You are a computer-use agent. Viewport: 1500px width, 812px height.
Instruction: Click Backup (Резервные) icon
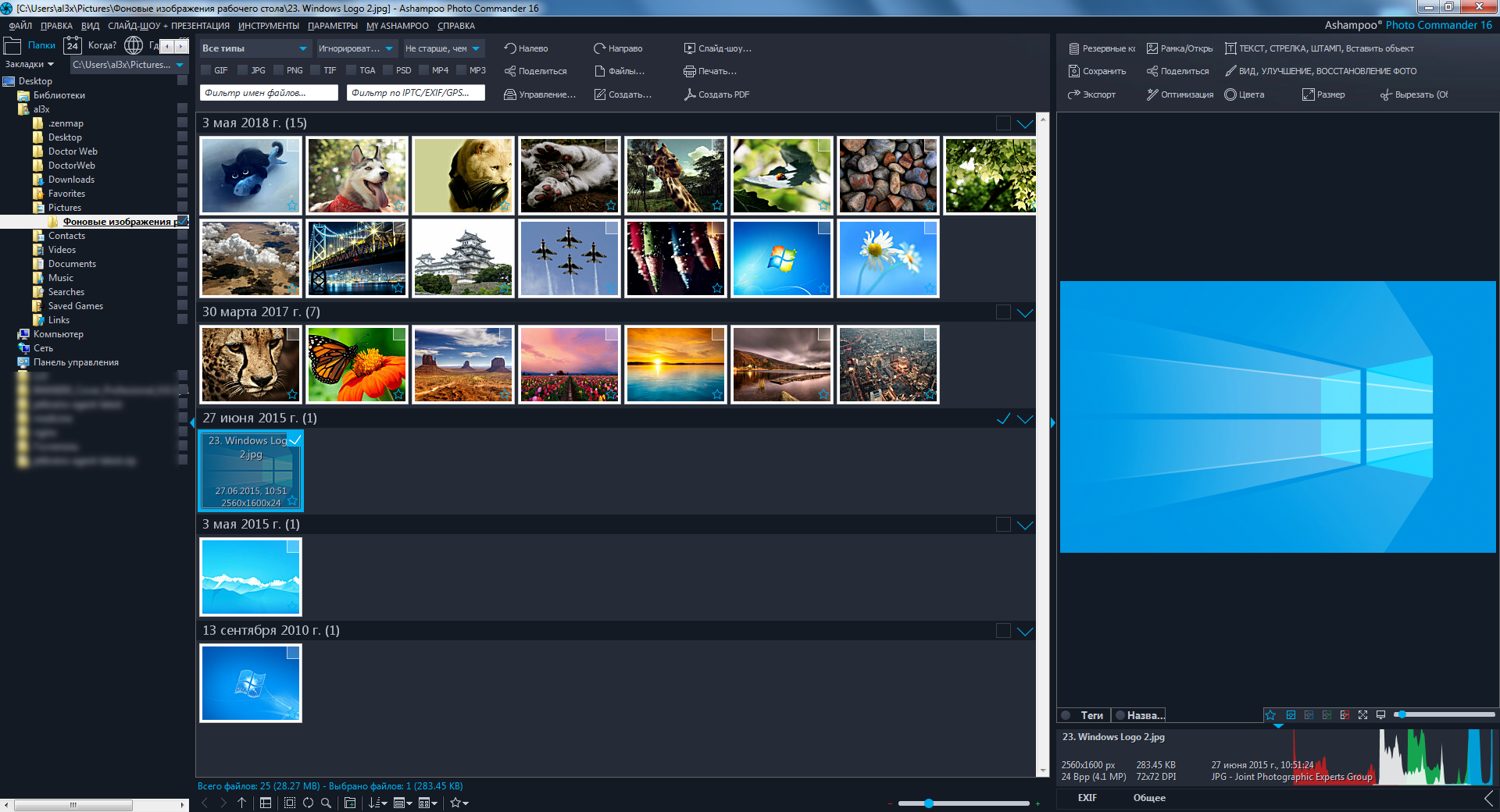click(x=1074, y=48)
